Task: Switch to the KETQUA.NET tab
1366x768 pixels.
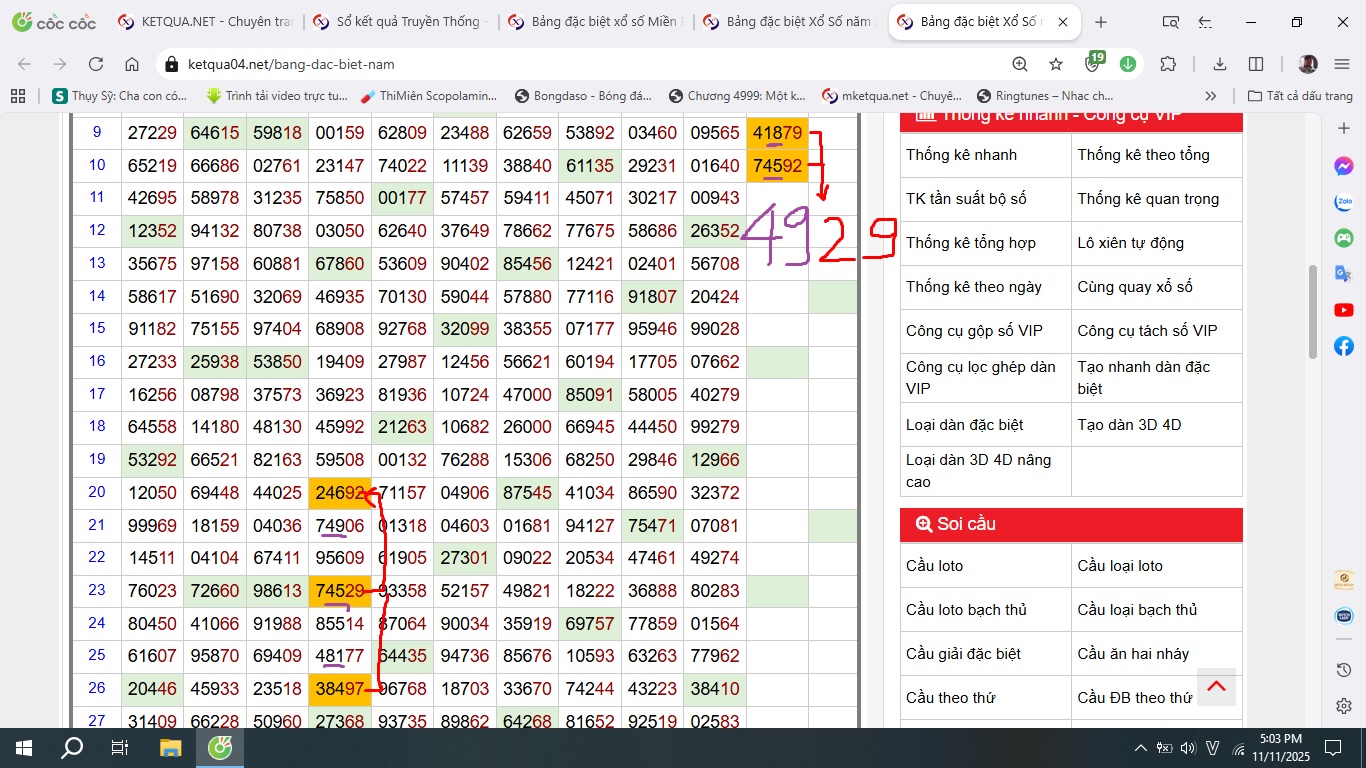Action: (200, 22)
